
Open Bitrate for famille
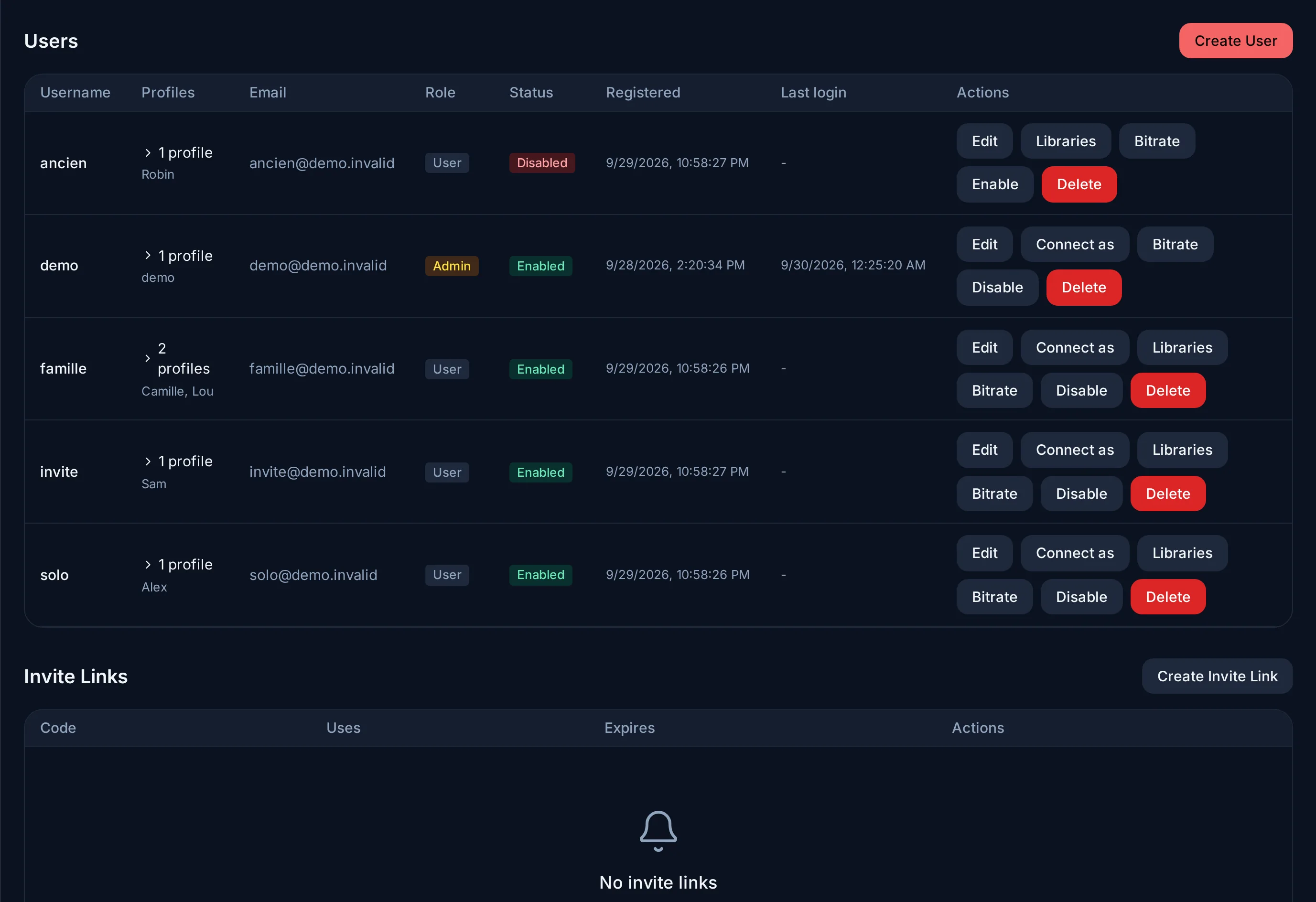994,391
